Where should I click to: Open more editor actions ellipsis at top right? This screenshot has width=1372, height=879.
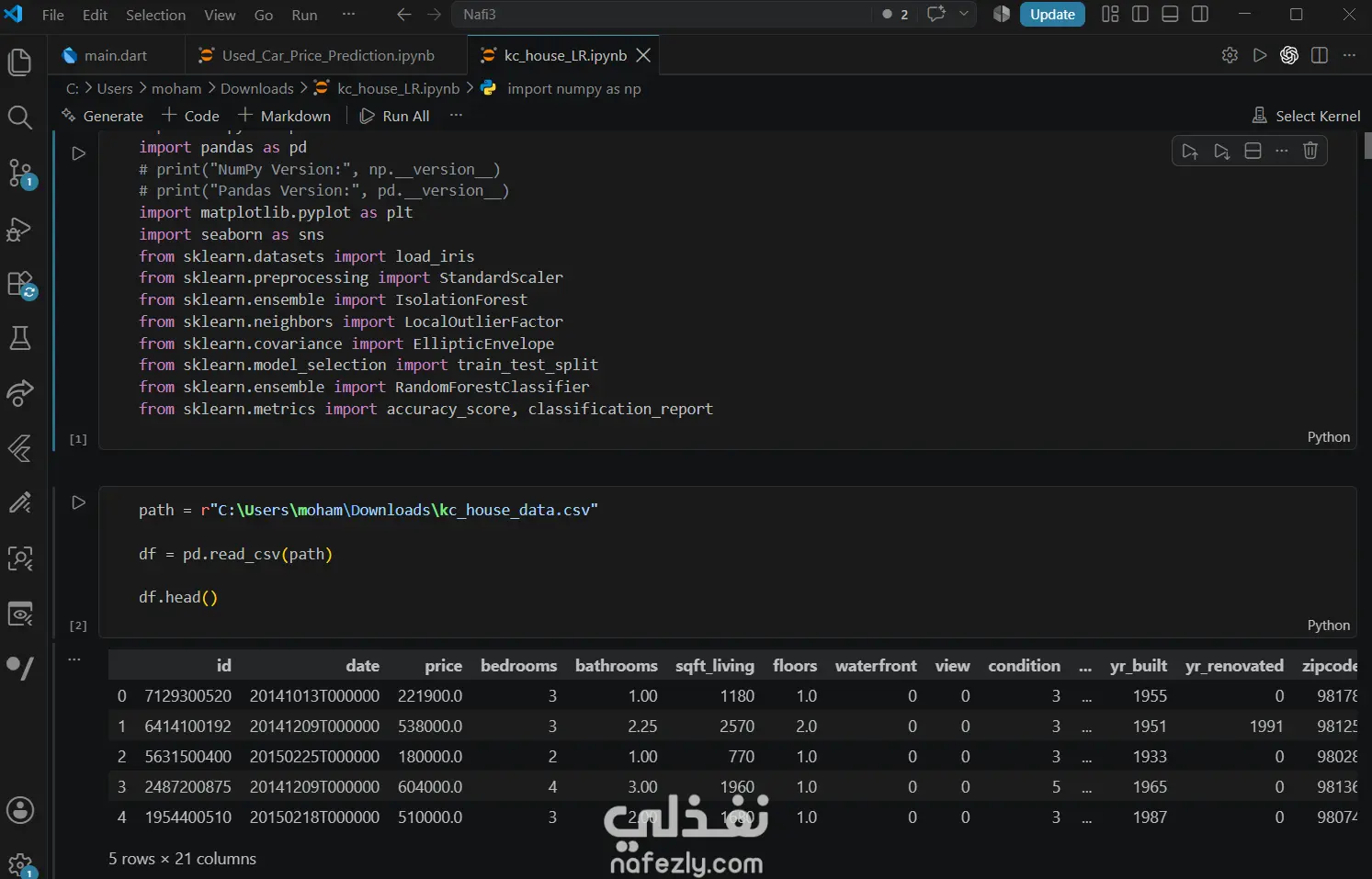pos(1349,55)
